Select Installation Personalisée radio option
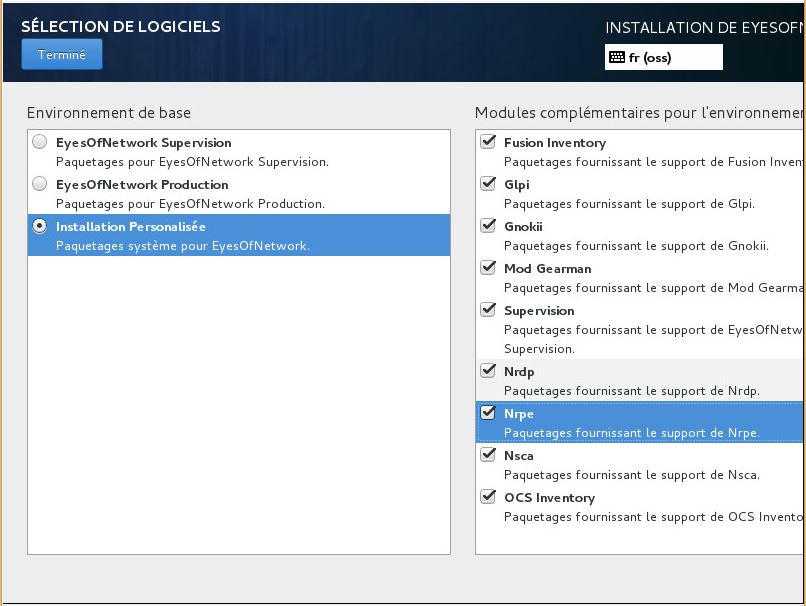The height and width of the screenshot is (606, 806). click(x=40, y=226)
